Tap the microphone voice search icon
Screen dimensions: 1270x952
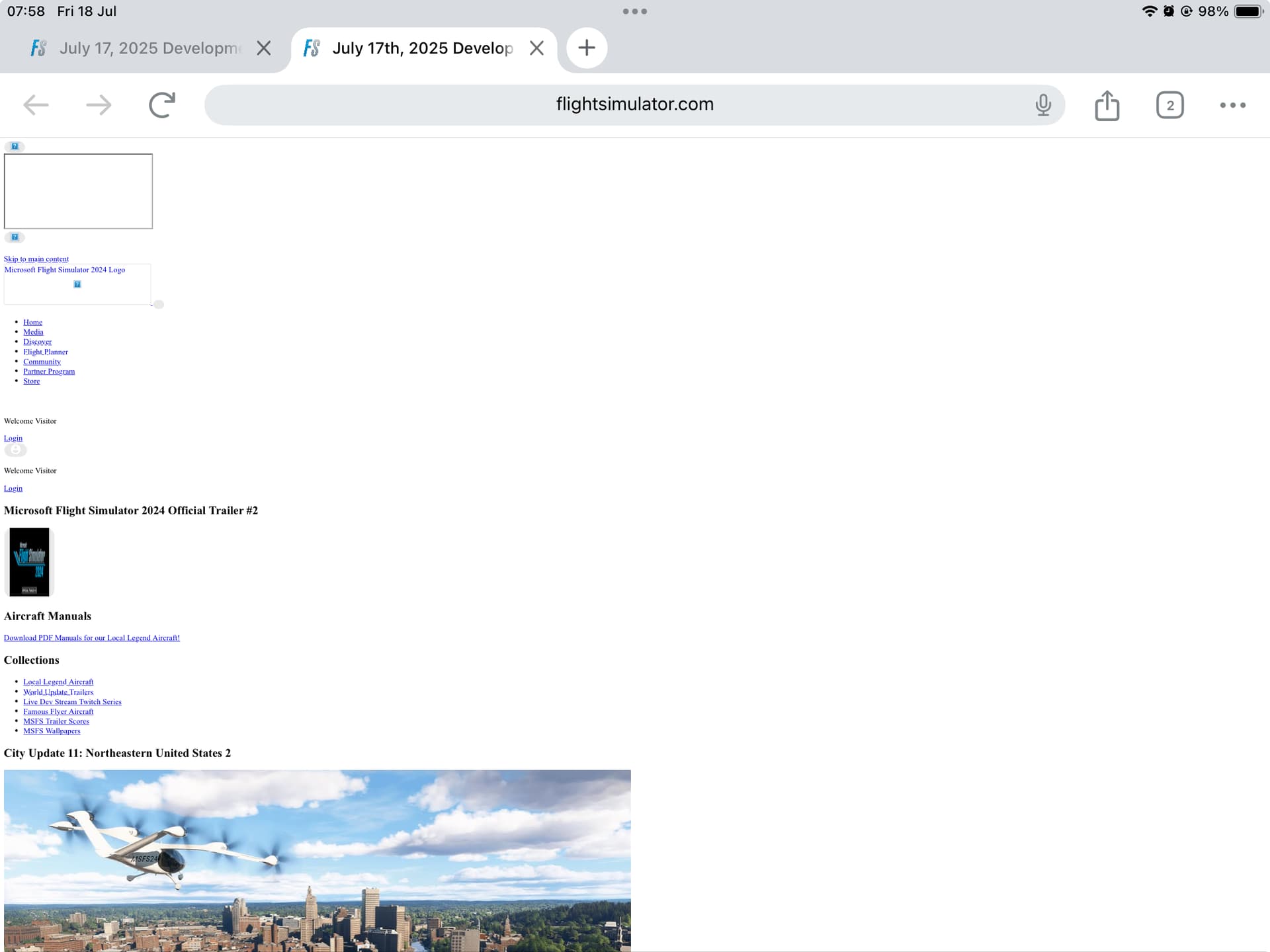pyautogui.click(x=1043, y=104)
